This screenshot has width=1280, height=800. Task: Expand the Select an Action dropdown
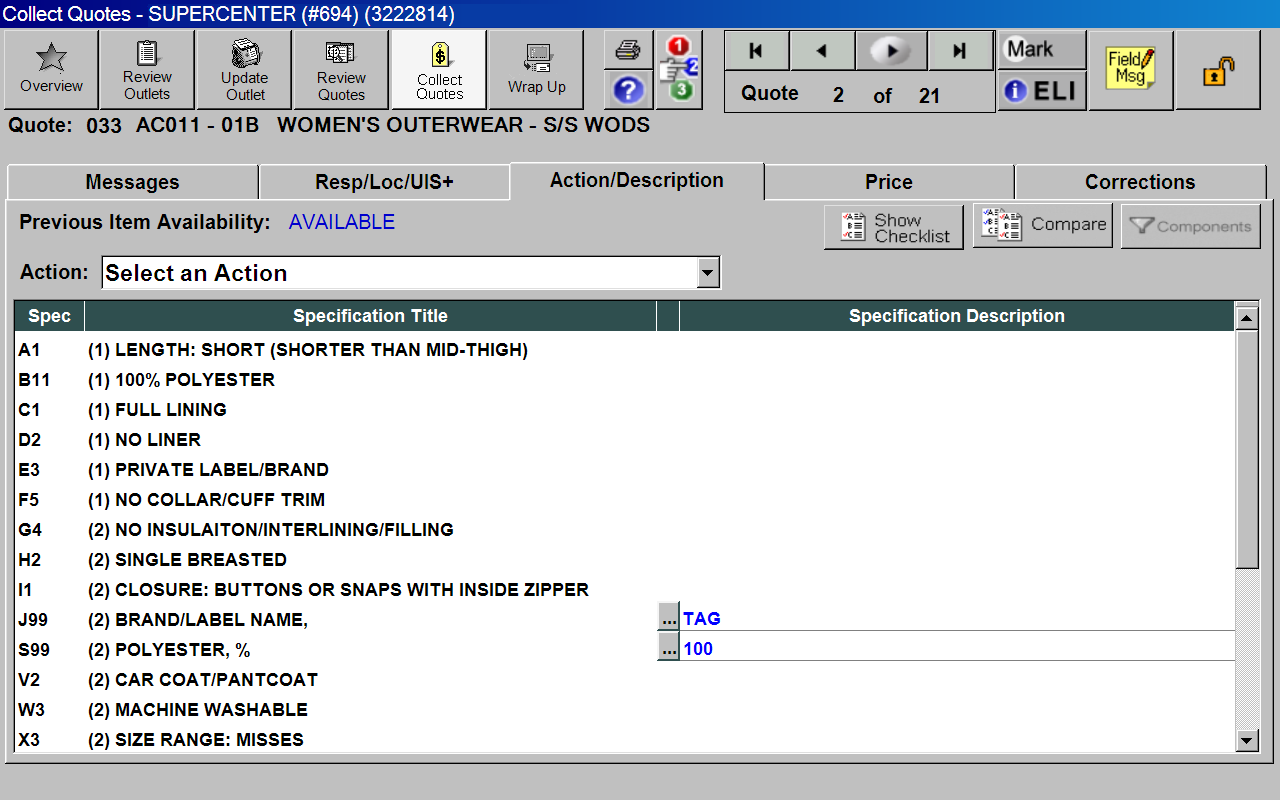(x=708, y=273)
